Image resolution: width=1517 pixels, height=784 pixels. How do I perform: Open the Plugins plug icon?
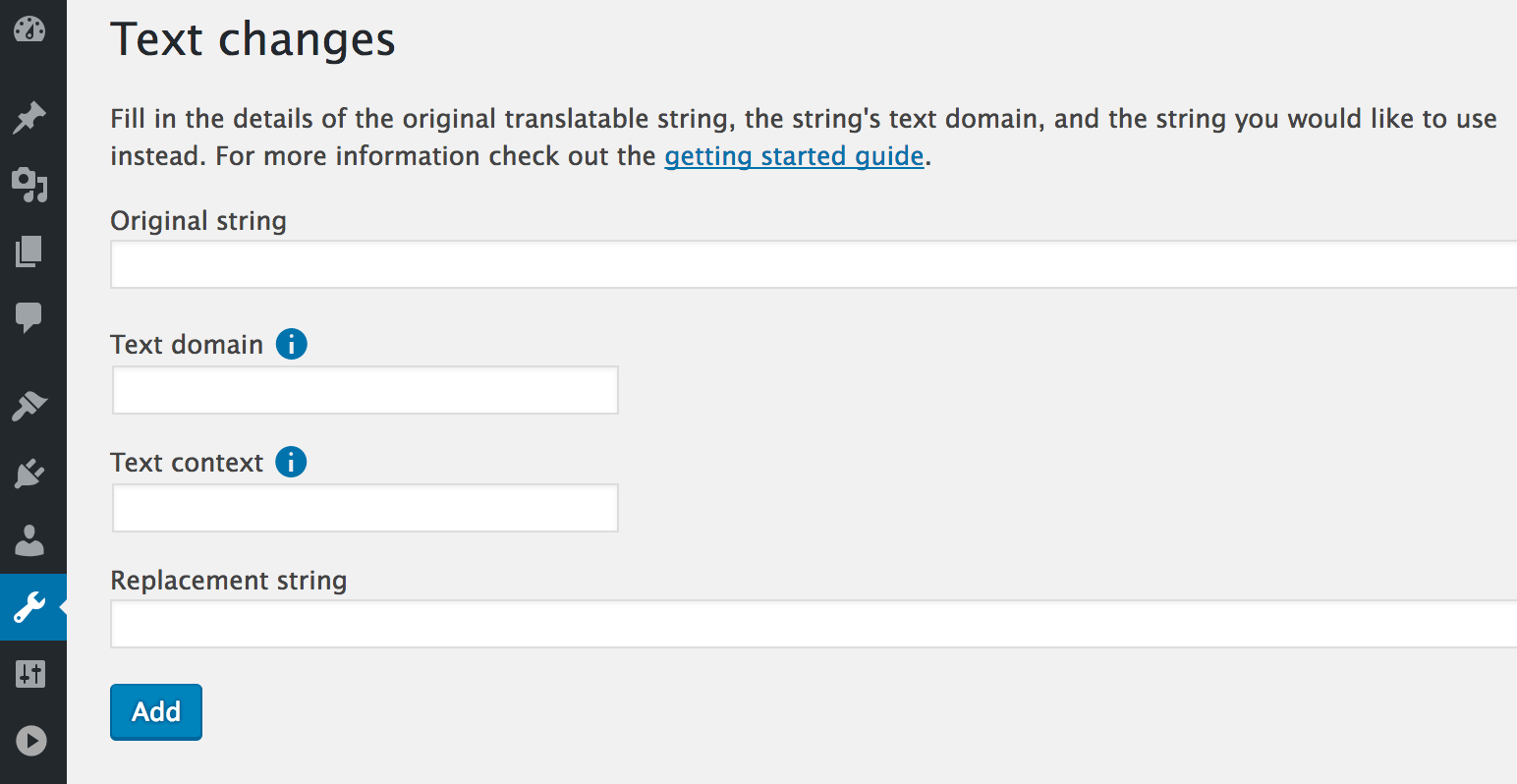[29, 474]
